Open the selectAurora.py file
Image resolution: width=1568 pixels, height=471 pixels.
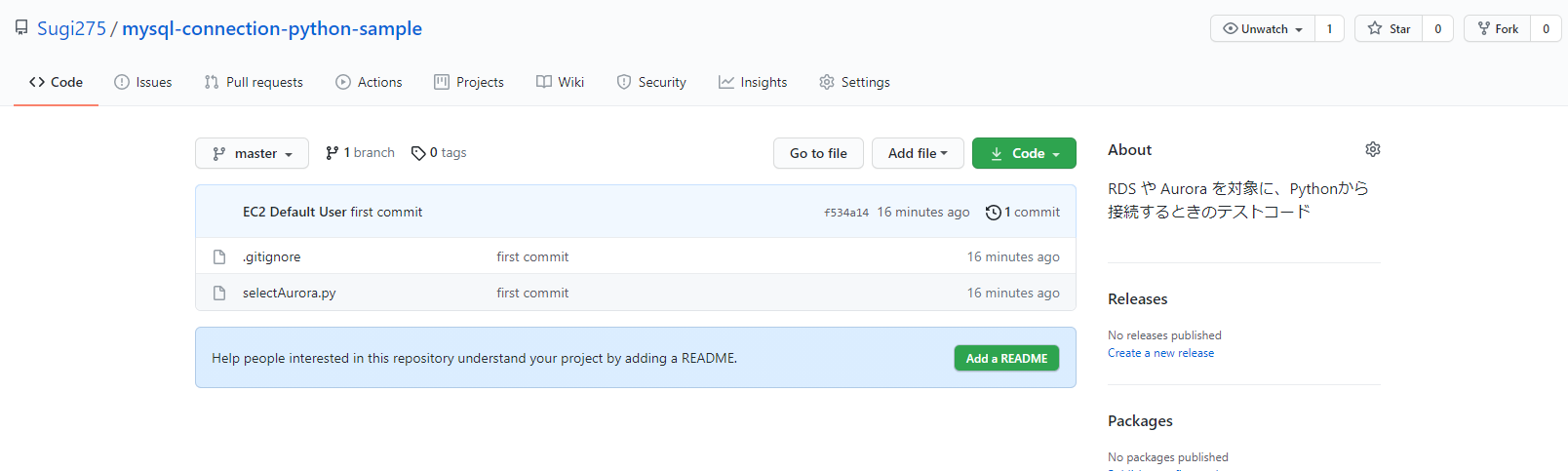pyautogui.click(x=289, y=293)
